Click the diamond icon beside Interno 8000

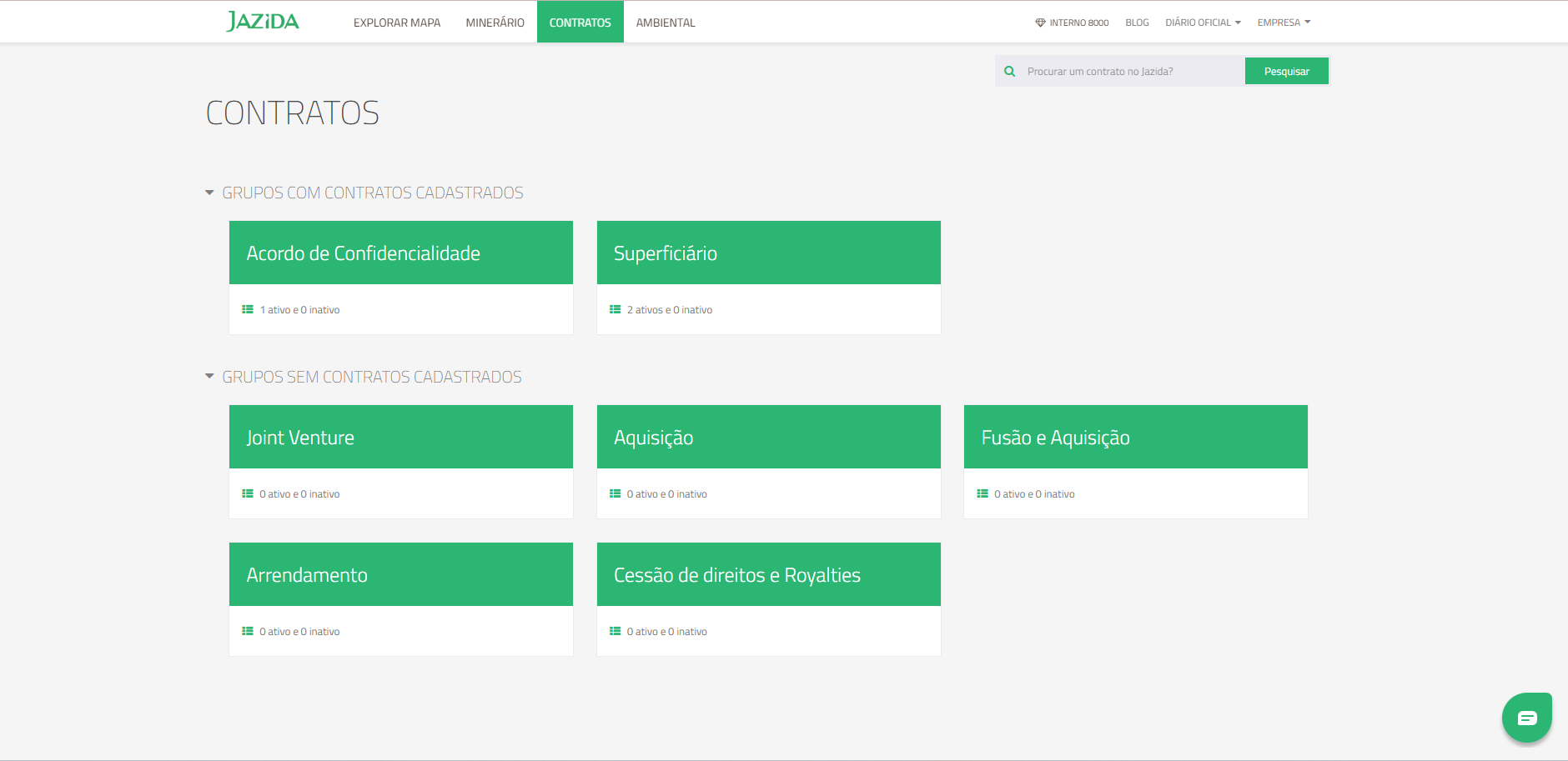(x=1040, y=23)
